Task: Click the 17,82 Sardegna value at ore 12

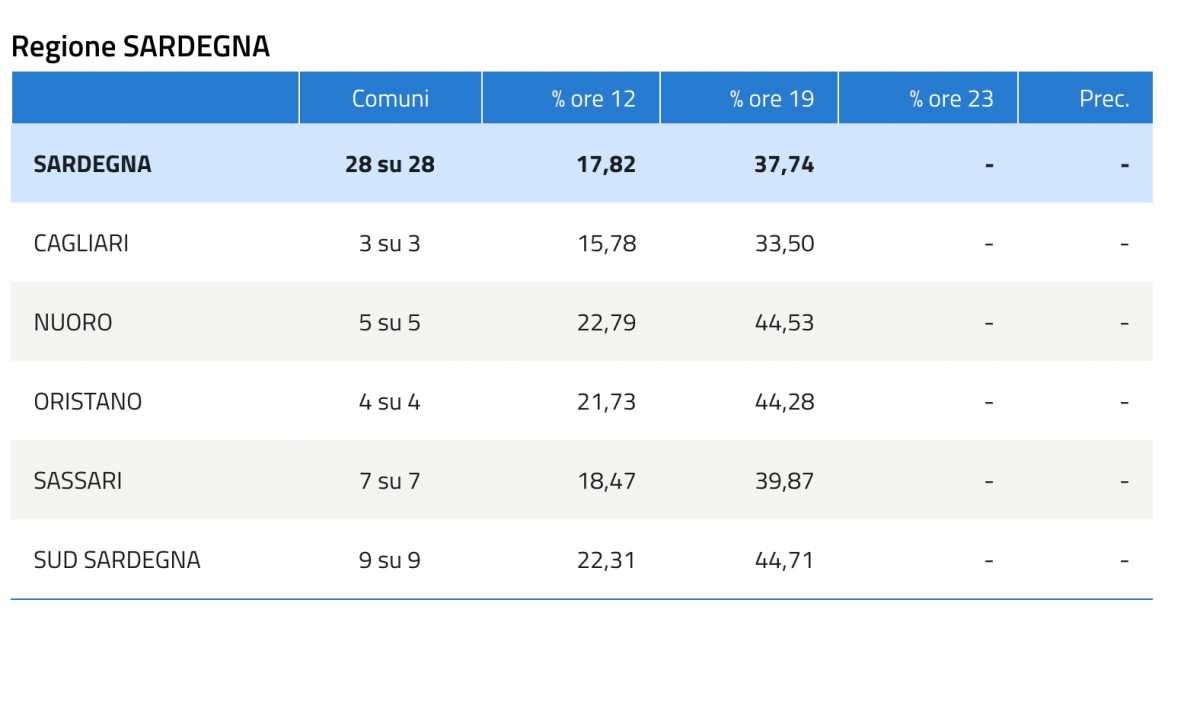Action: pos(606,165)
